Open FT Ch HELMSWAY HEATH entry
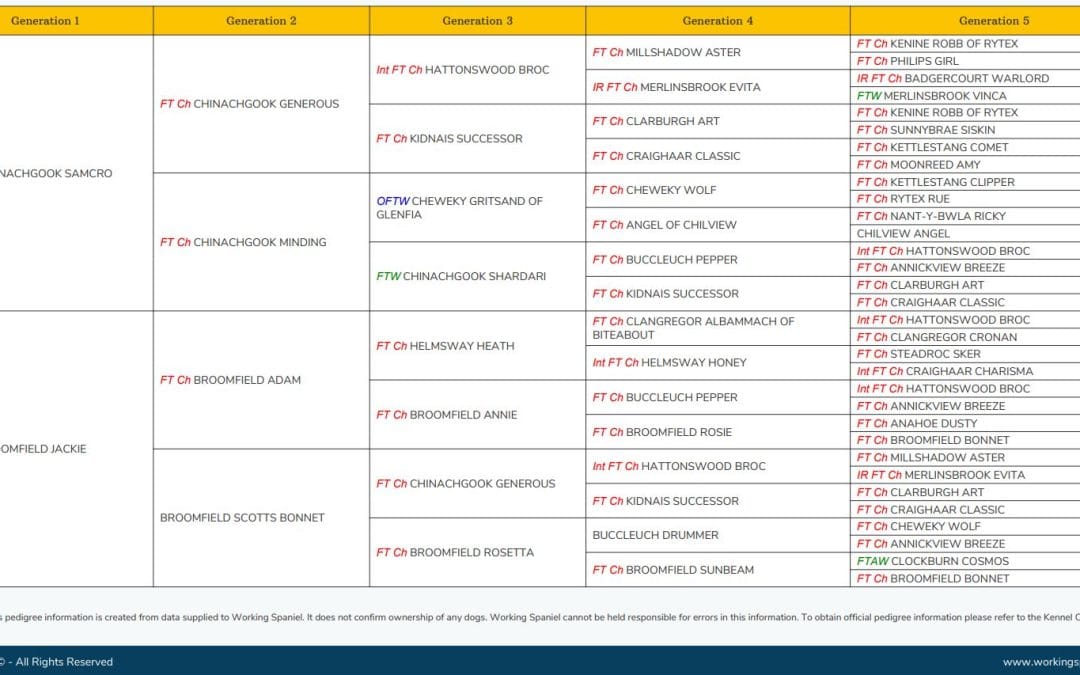Viewport: 1080px width, 675px height. 445,346
